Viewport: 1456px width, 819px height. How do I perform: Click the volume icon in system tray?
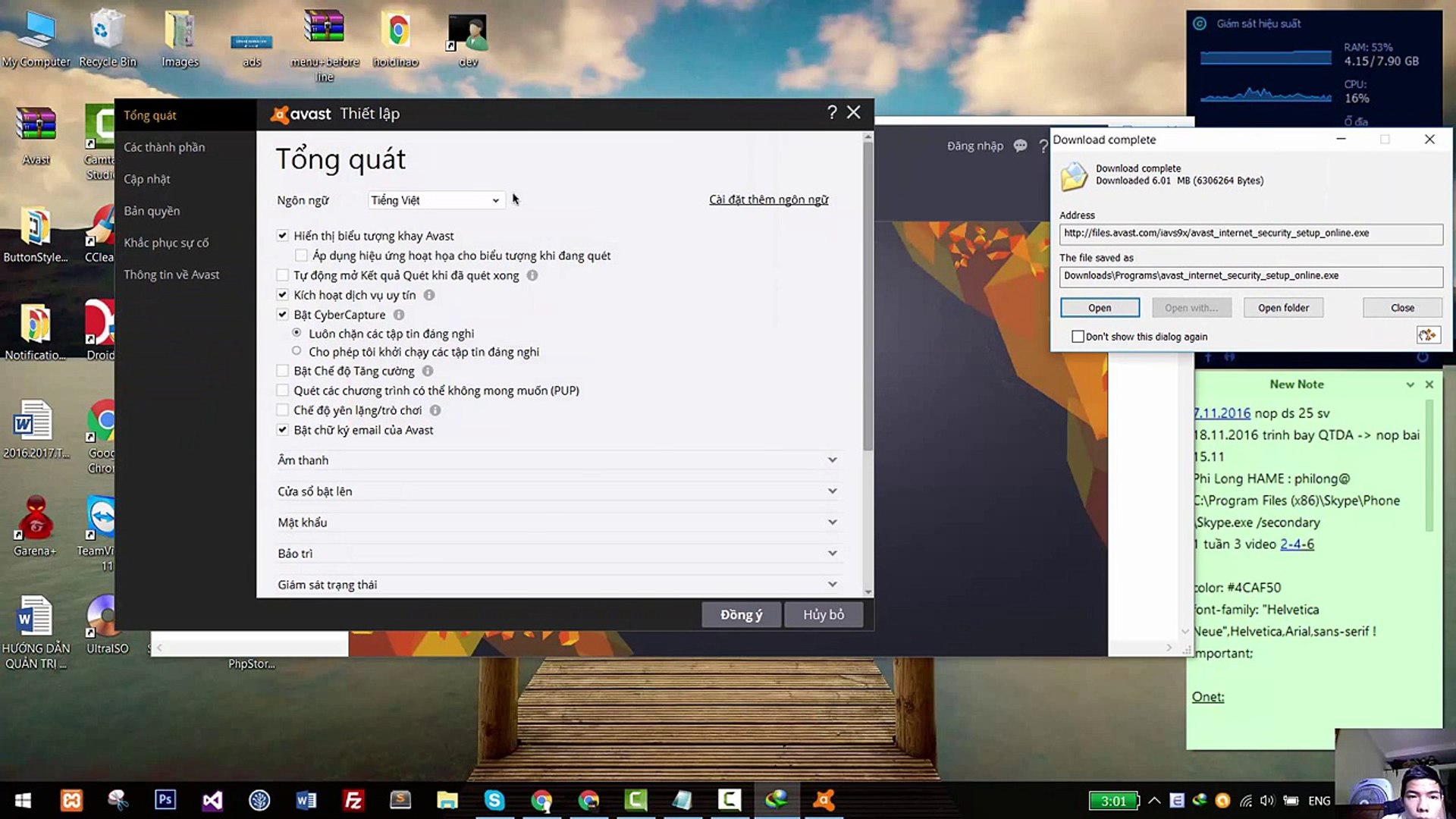(1267, 800)
